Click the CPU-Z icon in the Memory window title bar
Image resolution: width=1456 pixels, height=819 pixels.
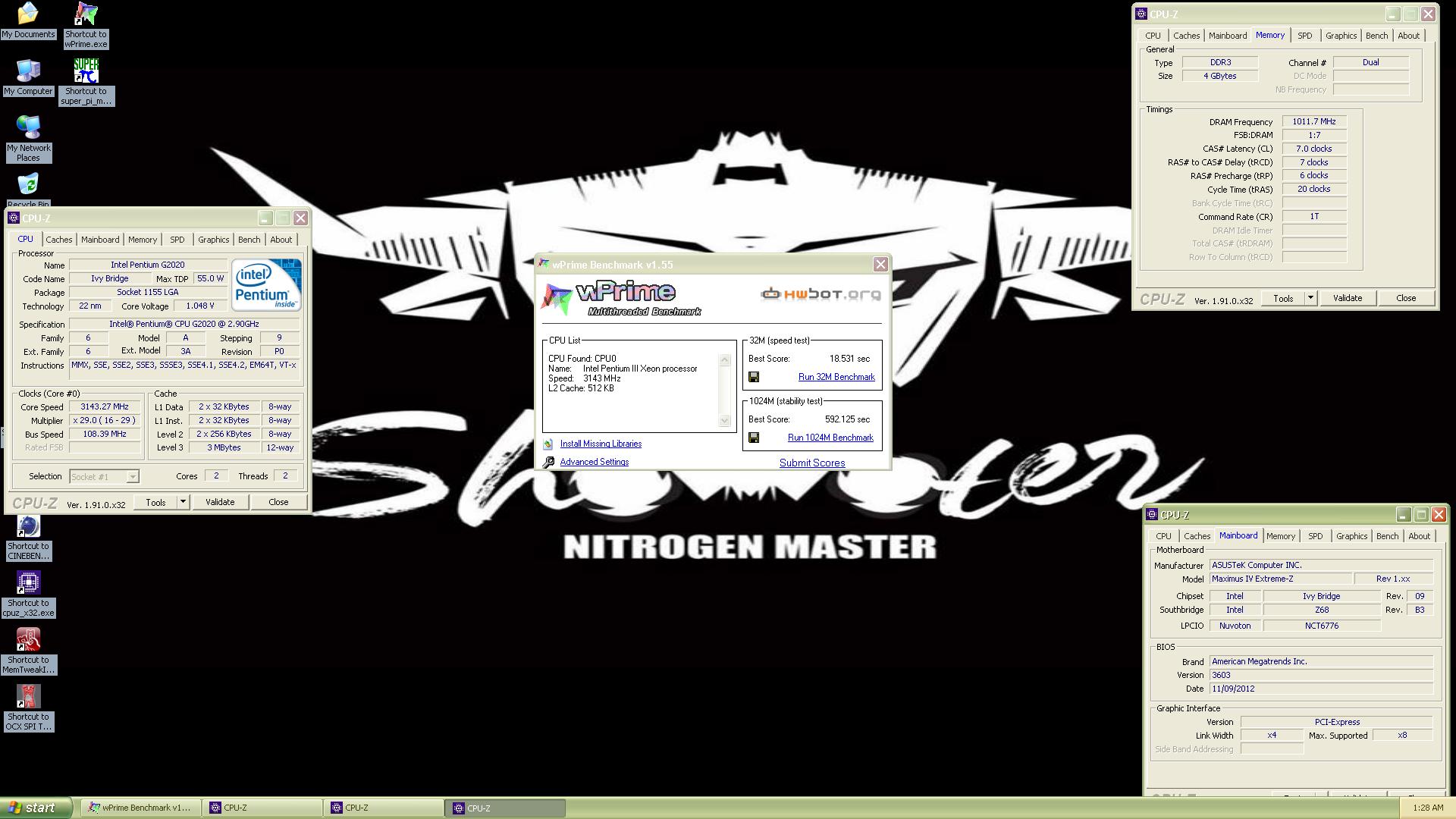pyautogui.click(x=1141, y=14)
